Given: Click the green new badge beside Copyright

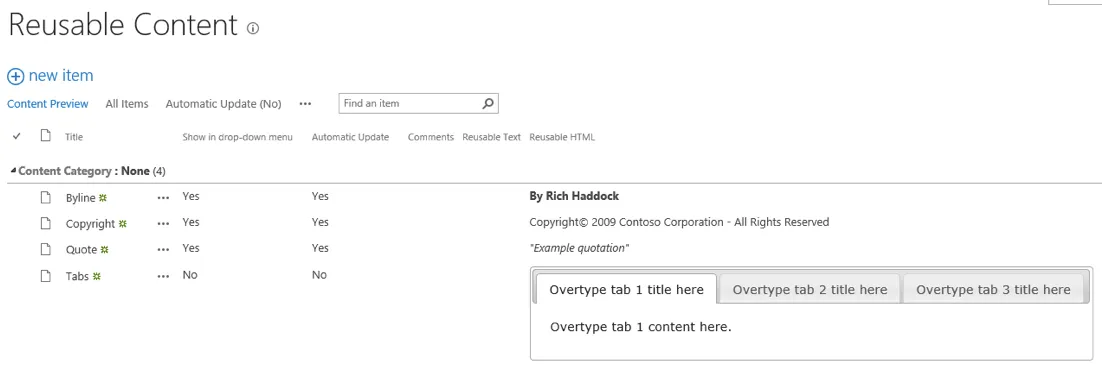Looking at the screenshot, I should (122, 224).
